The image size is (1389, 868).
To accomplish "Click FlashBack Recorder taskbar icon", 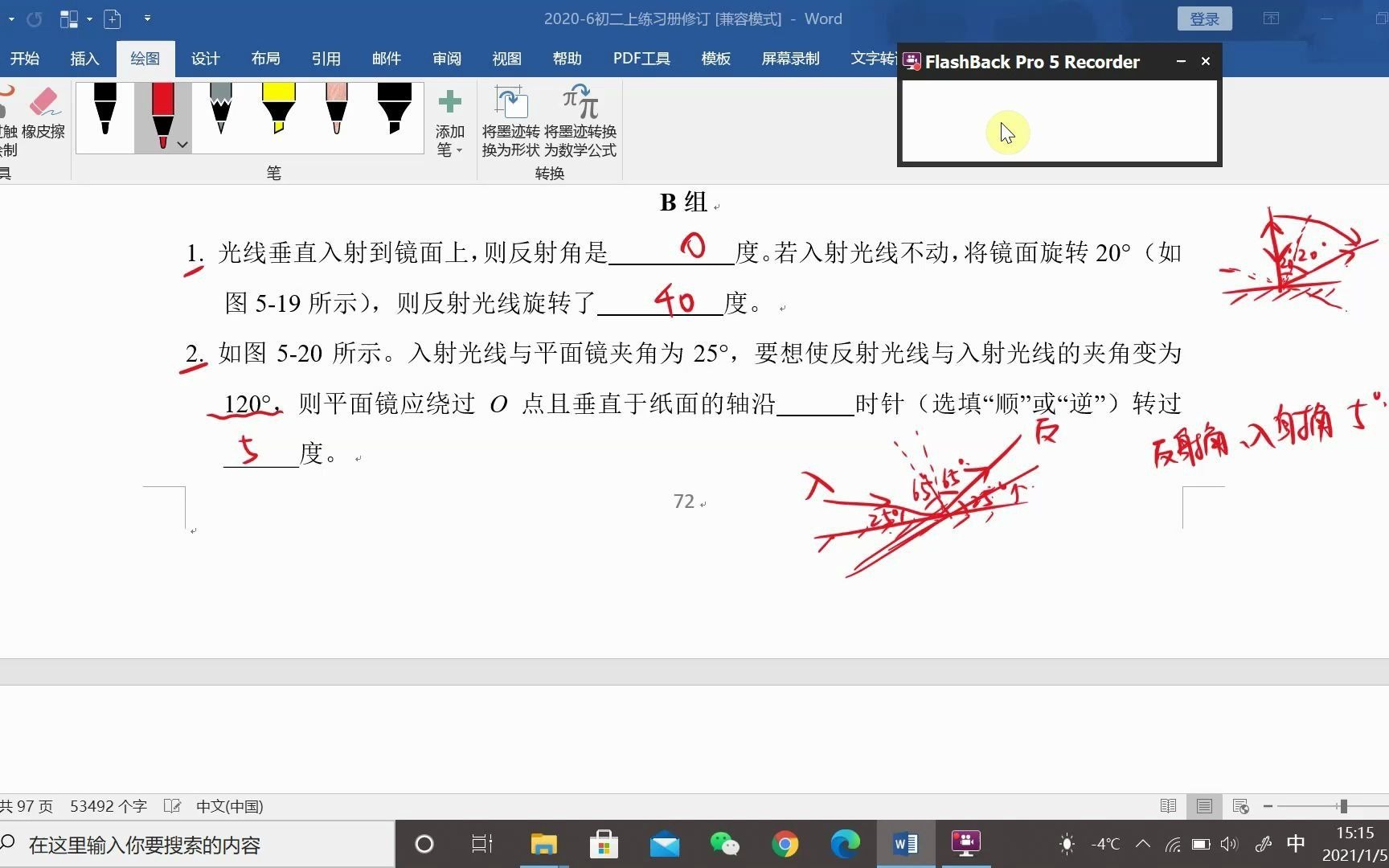I will (965, 844).
